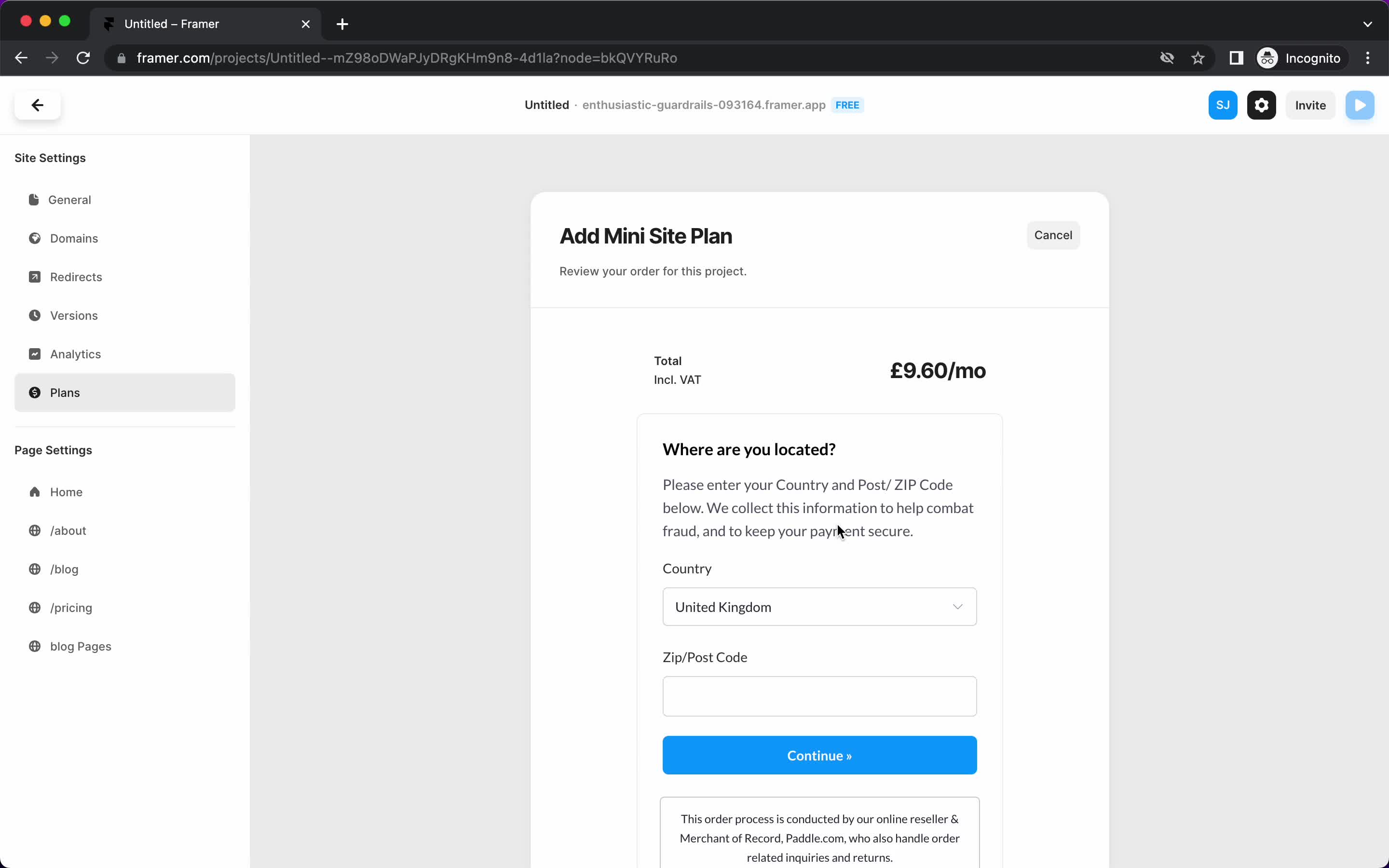Open the Domains settings panel
The height and width of the screenshot is (868, 1389).
pyautogui.click(x=74, y=238)
